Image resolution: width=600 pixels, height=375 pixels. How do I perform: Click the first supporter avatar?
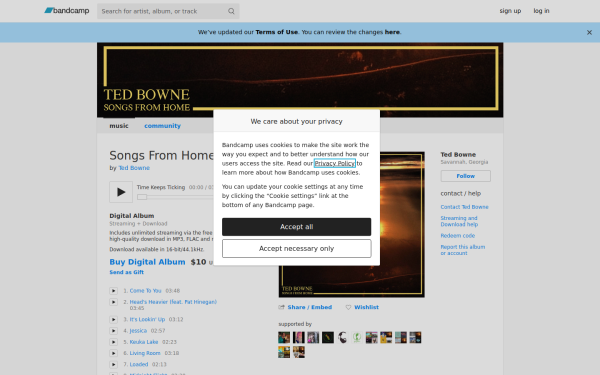(x=284, y=338)
